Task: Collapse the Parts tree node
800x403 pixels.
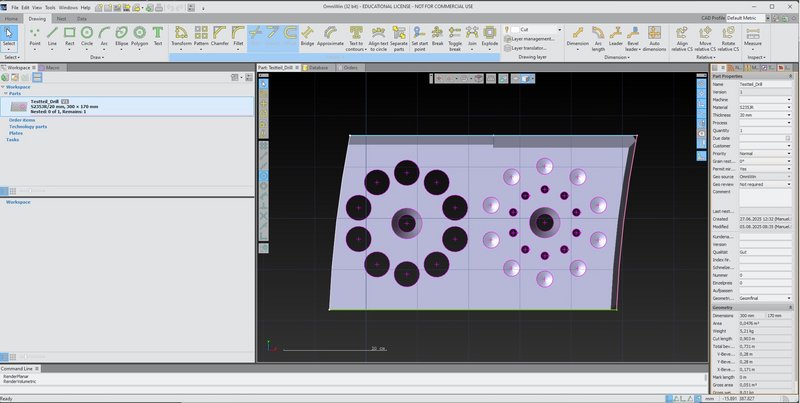Action: click(4, 94)
